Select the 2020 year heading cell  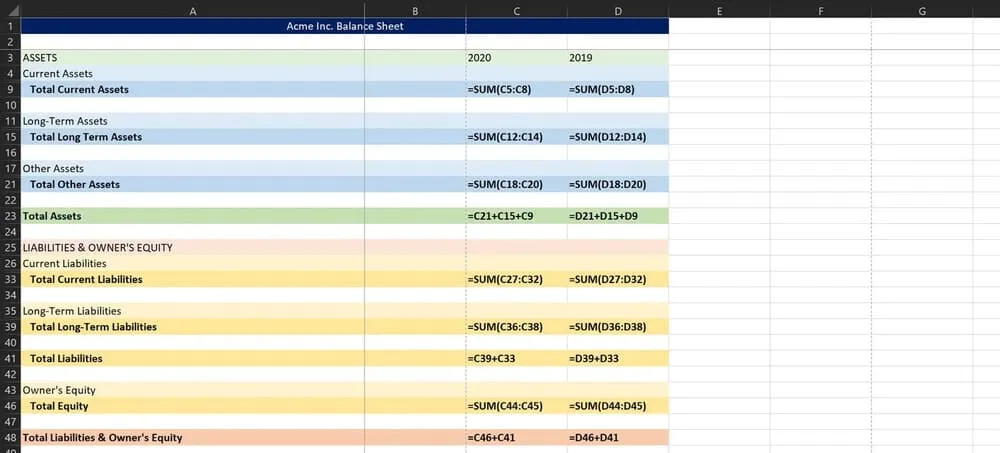coord(516,58)
